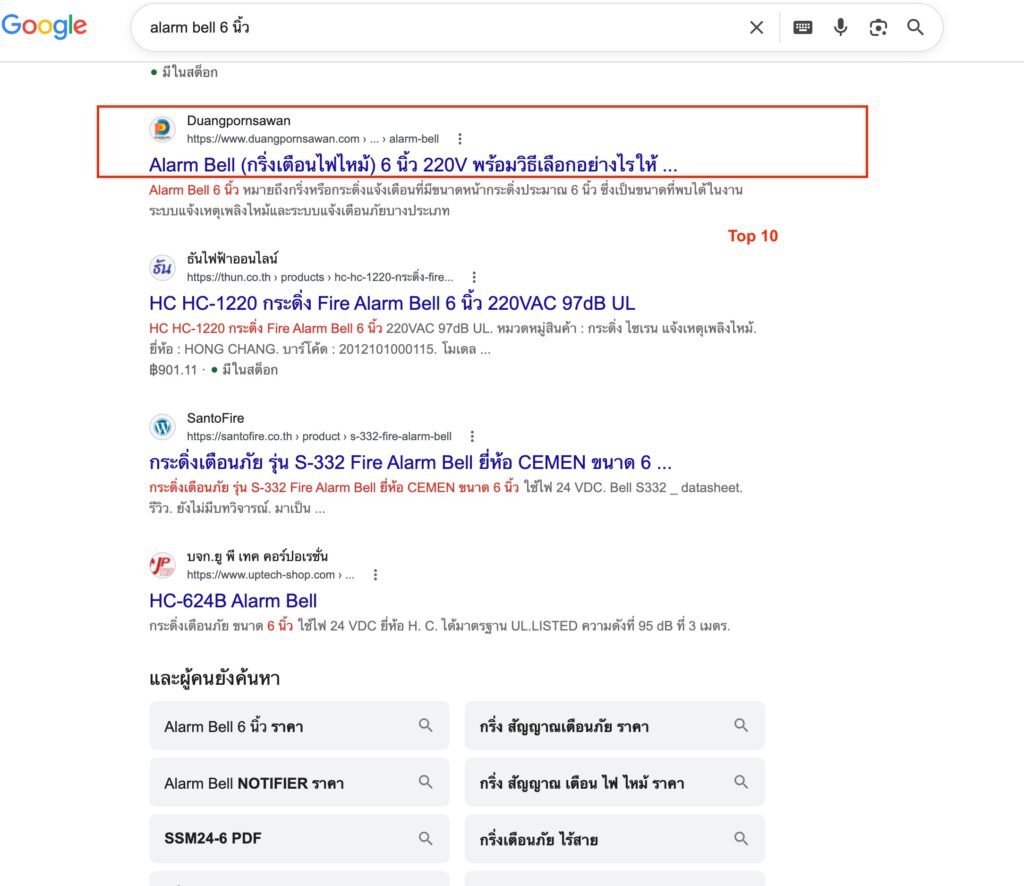Open Alarm Bell (กริ่งเตือนไฟไหม้) 6 นิ้ว 220V result
The width and height of the screenshot is (1024, 886).
(x=413, y=165)
